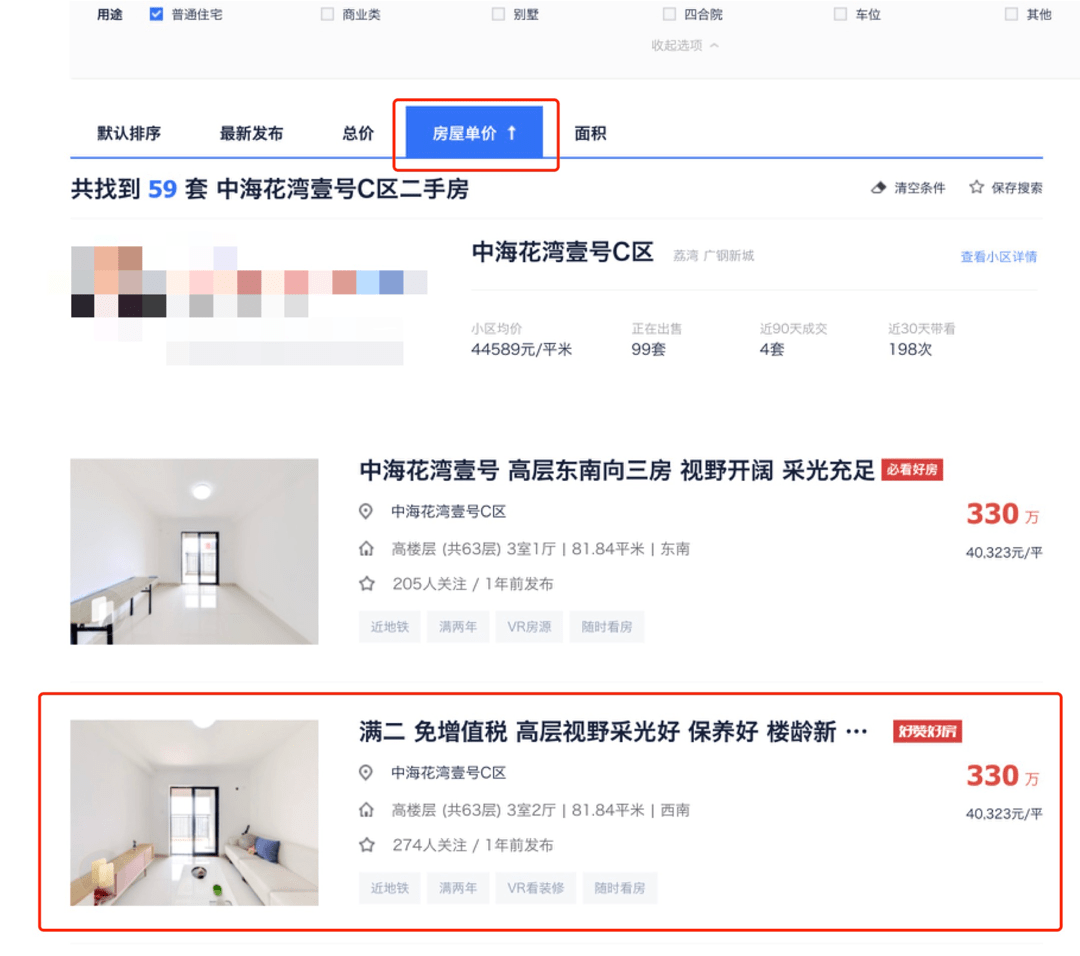
Task: Click the VR看装修 tag
Action: [536, 888]
